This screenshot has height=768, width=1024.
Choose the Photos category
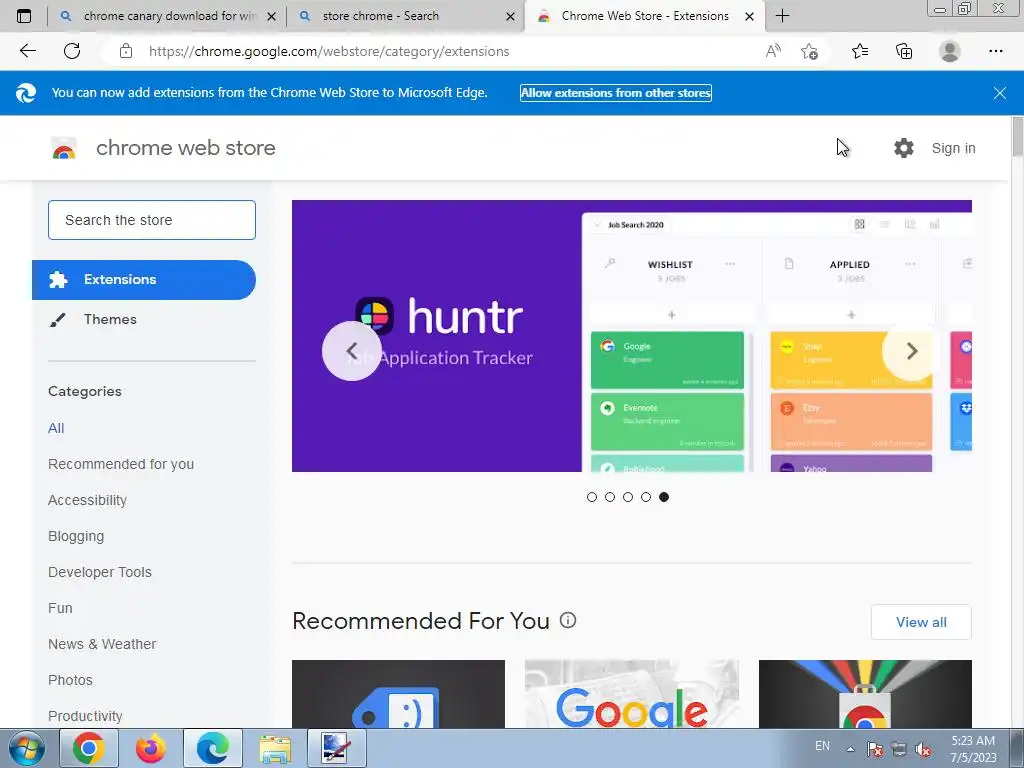click(x=71, y=680)
